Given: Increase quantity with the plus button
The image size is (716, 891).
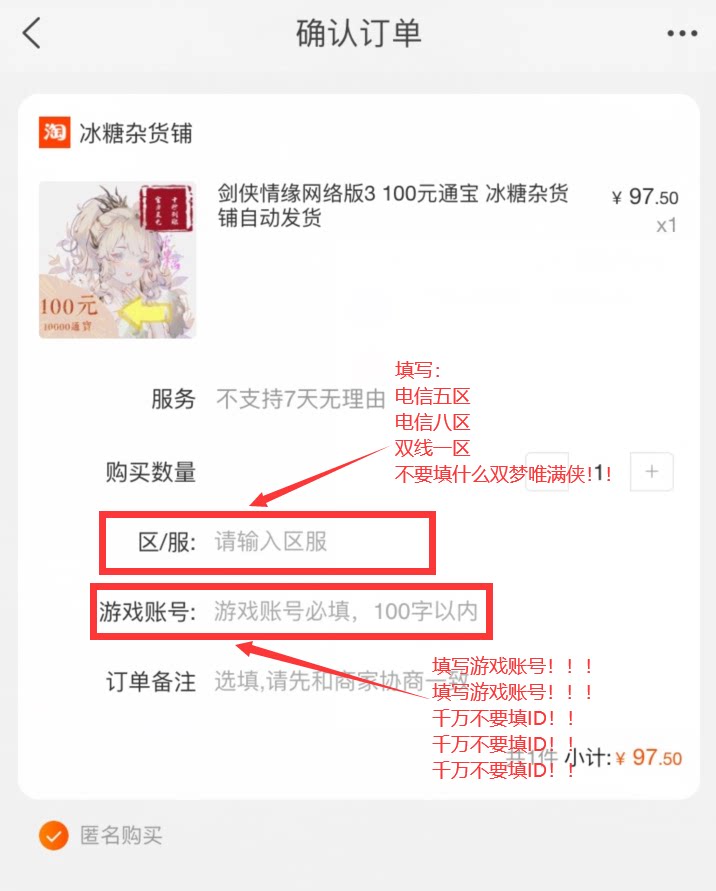Looking at the screenshot, I should click(x=652, y=472).
